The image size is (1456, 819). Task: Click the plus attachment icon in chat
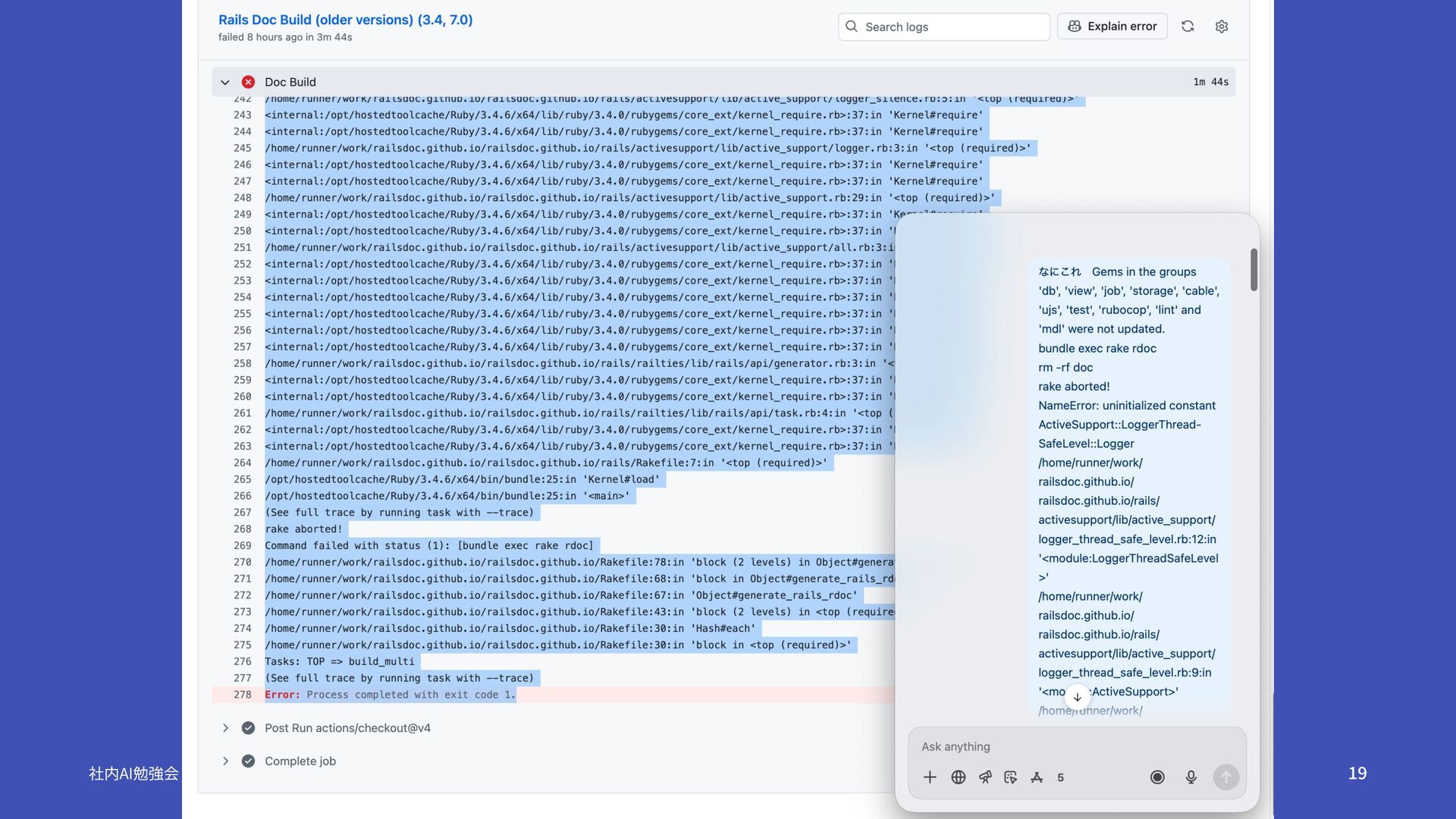[930, 777]
